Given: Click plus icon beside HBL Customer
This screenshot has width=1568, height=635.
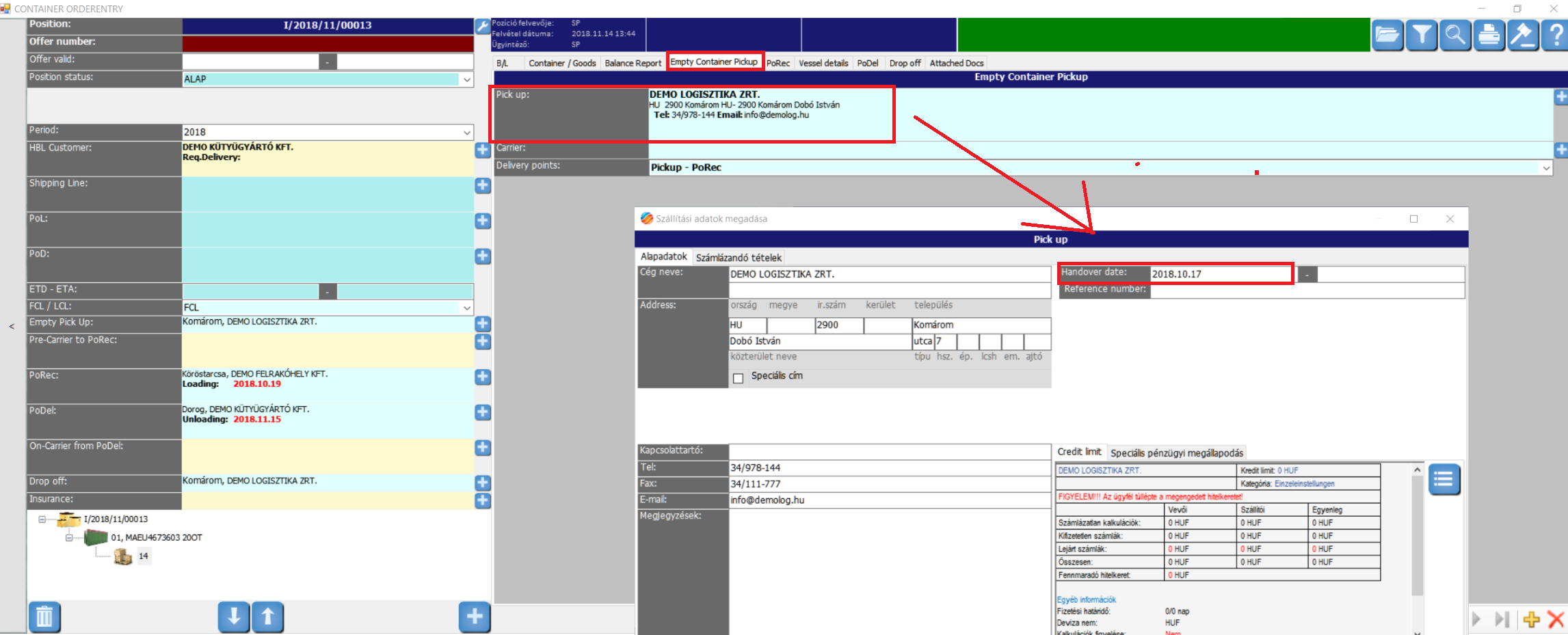Looking at the screenshot, I should 483,150.
